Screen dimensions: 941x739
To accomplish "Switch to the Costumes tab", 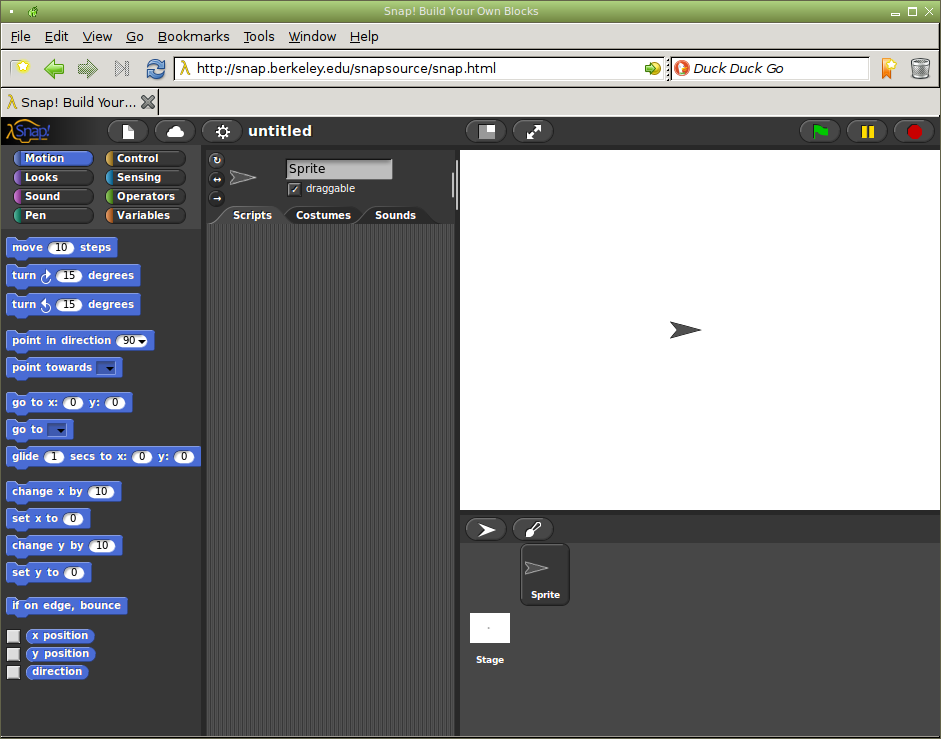I will pyautogui.click(x=323, y=215).
